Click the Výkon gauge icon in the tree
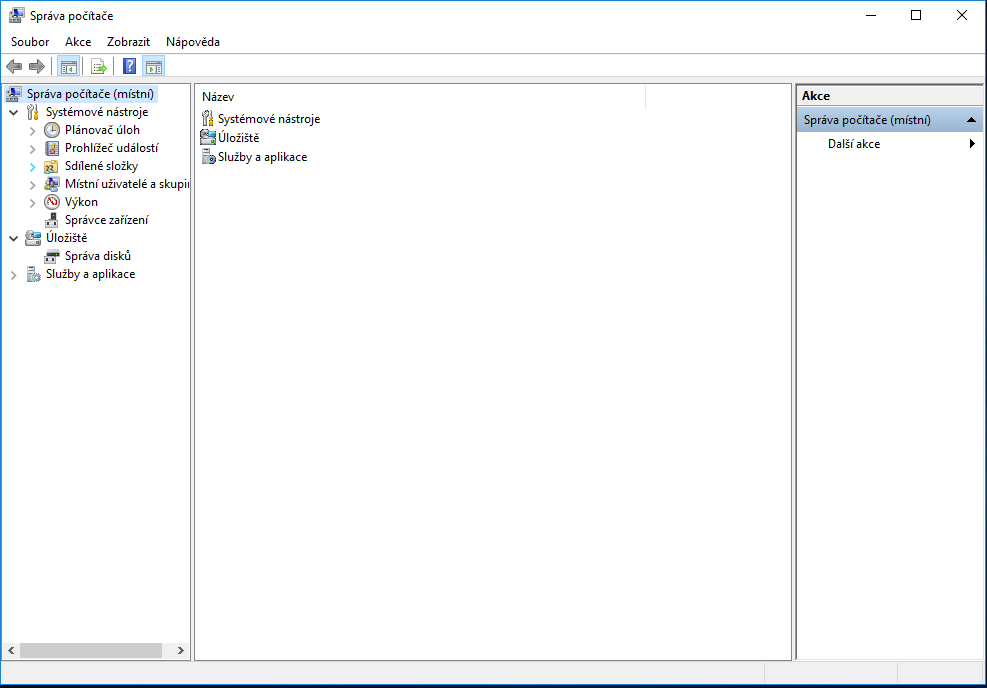 pyautogui.click(x=52, y=202)
